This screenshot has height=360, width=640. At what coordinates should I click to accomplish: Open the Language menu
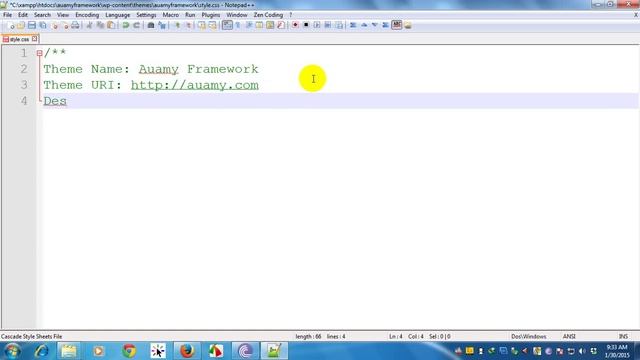118,15
